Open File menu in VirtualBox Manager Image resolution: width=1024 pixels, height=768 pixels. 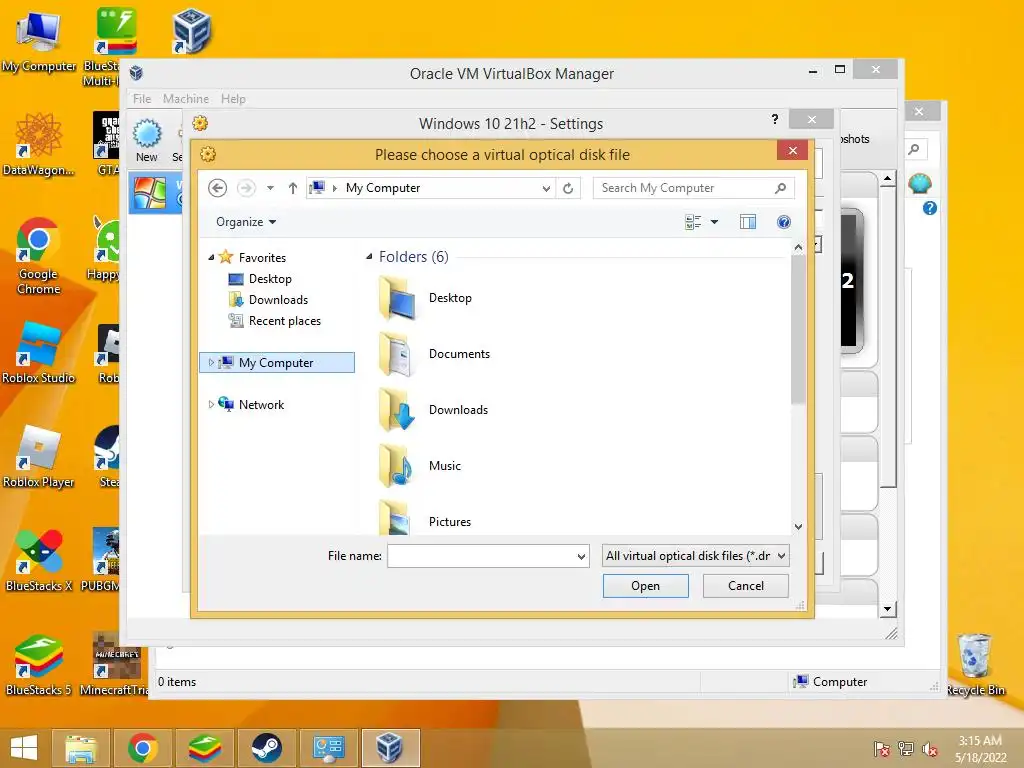pos(142,99)
